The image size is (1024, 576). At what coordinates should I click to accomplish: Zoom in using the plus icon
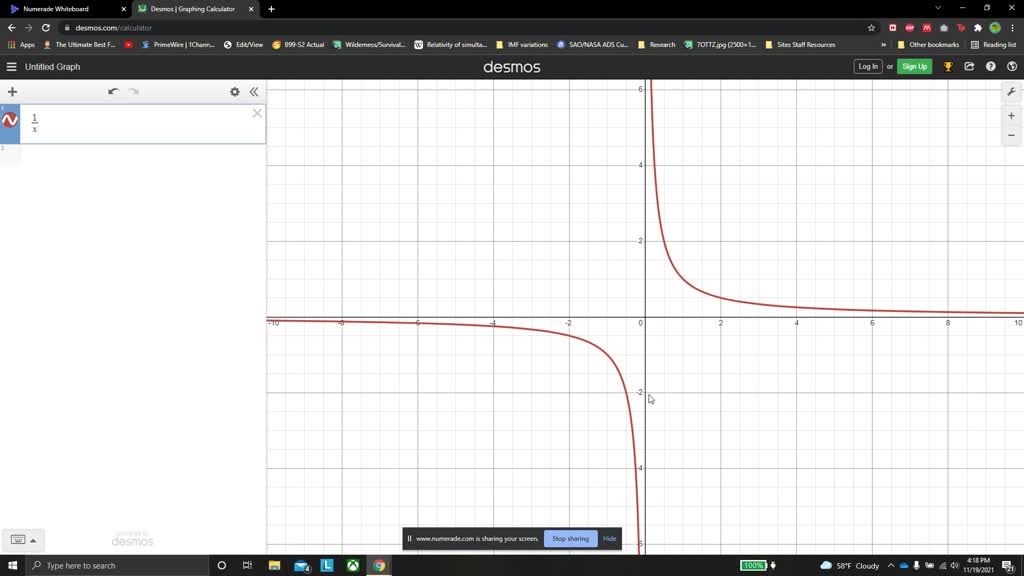(x=1011, y=115)
